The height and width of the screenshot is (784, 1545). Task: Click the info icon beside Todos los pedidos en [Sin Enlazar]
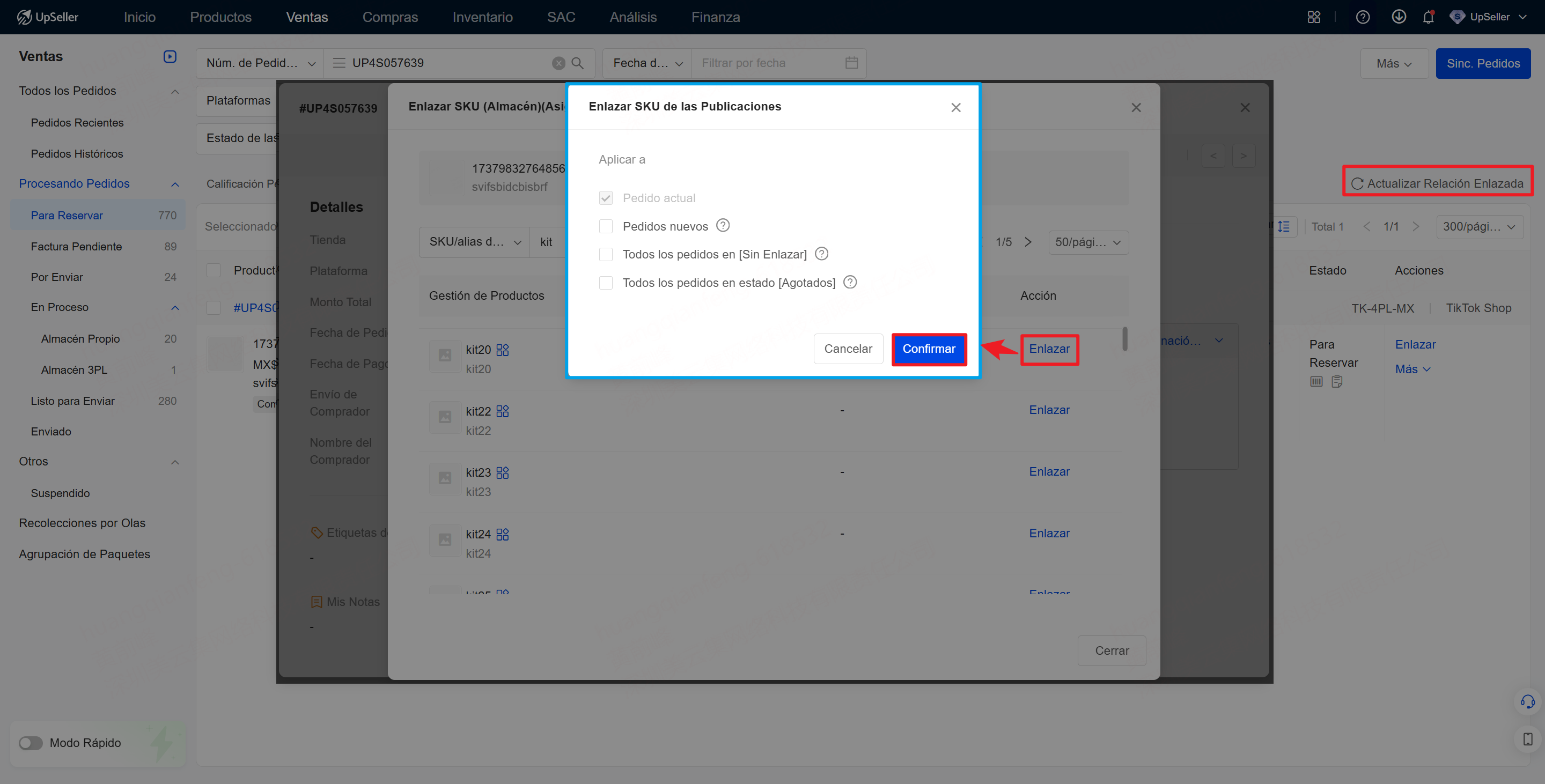click(822, 254)
